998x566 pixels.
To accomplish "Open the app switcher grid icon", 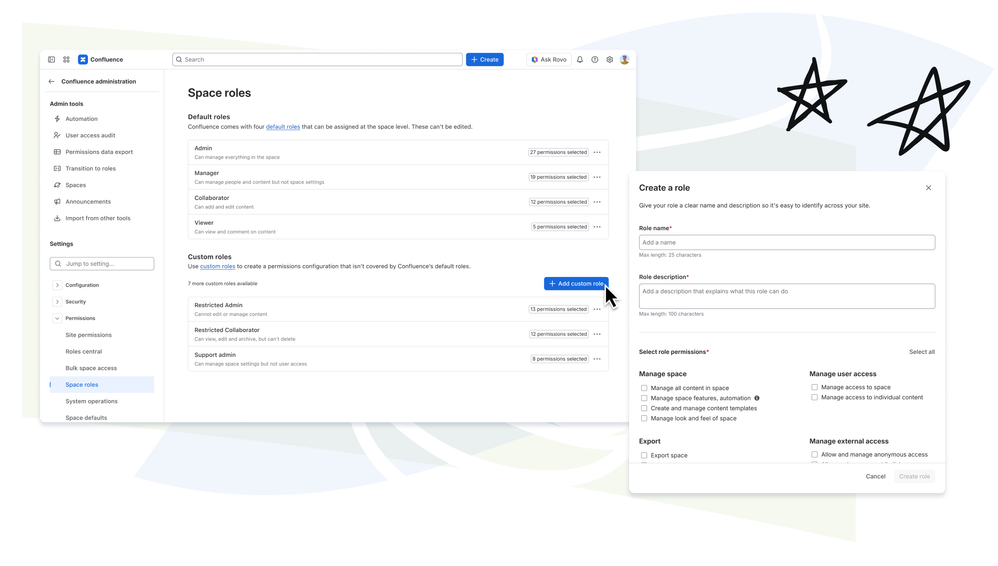I will 66,59.
